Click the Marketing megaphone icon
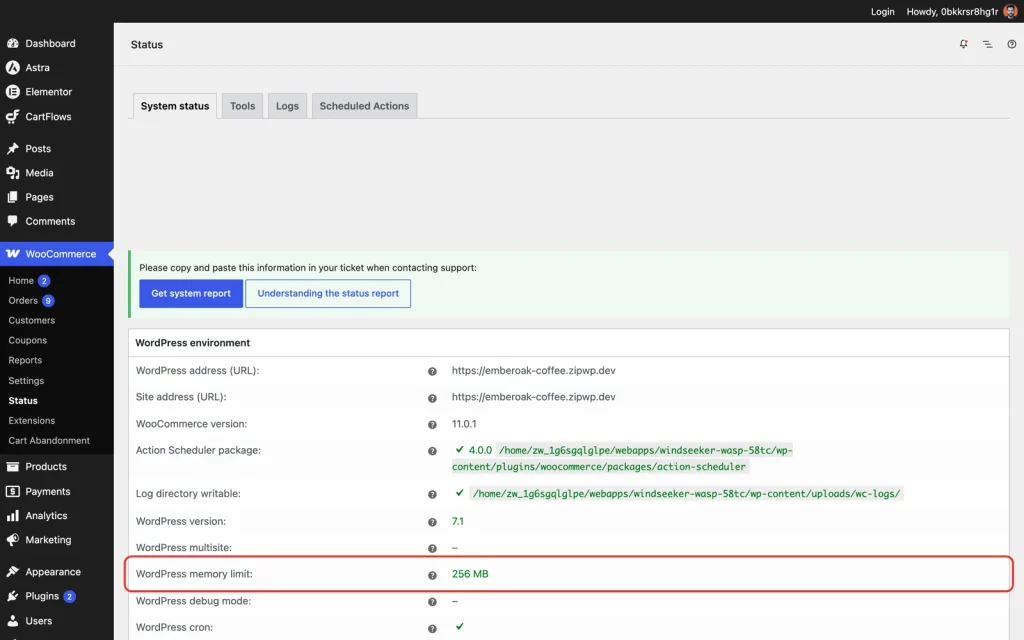 click(x=12, y=540)
